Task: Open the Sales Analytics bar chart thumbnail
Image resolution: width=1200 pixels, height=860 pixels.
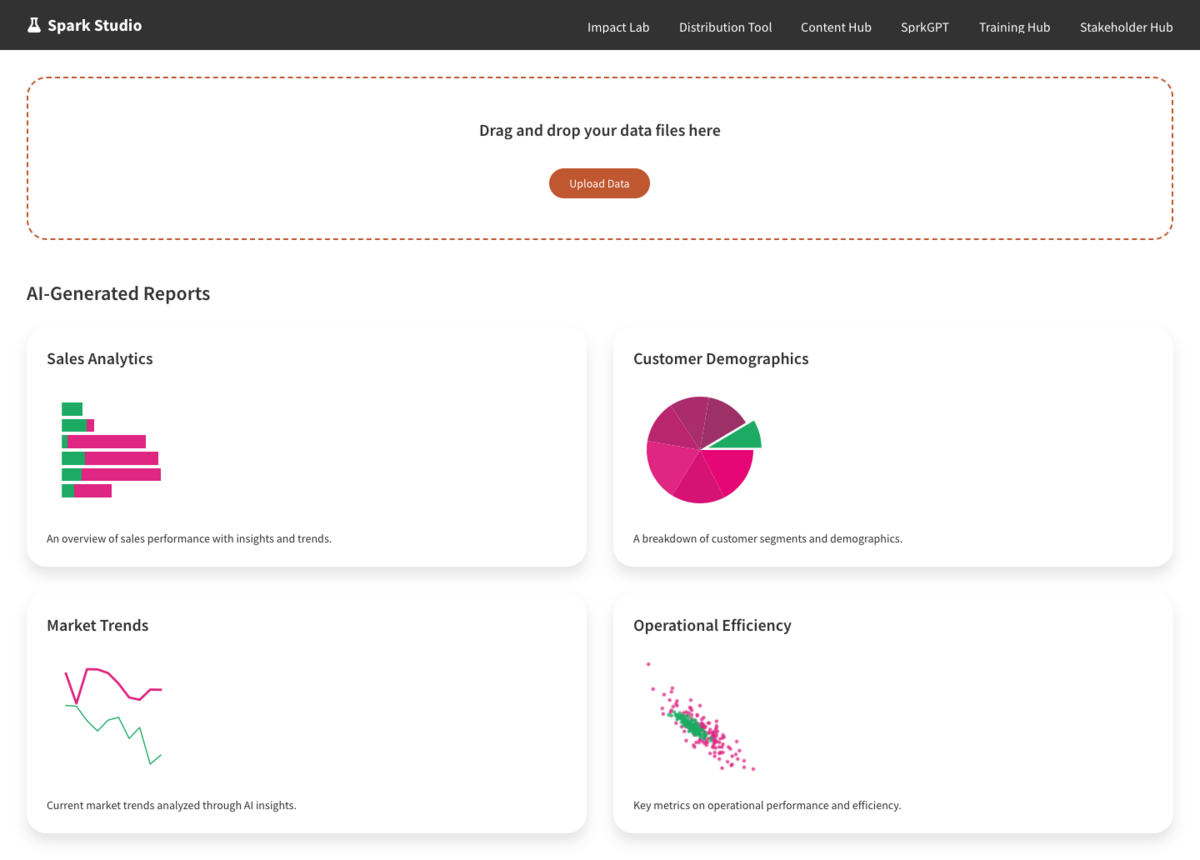Action: 111,449
